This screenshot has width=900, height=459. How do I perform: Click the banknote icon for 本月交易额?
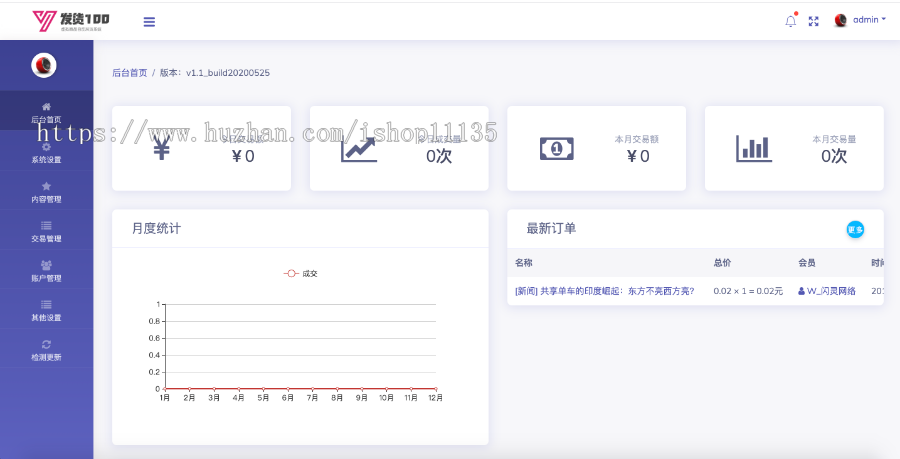tap(557, 149)
